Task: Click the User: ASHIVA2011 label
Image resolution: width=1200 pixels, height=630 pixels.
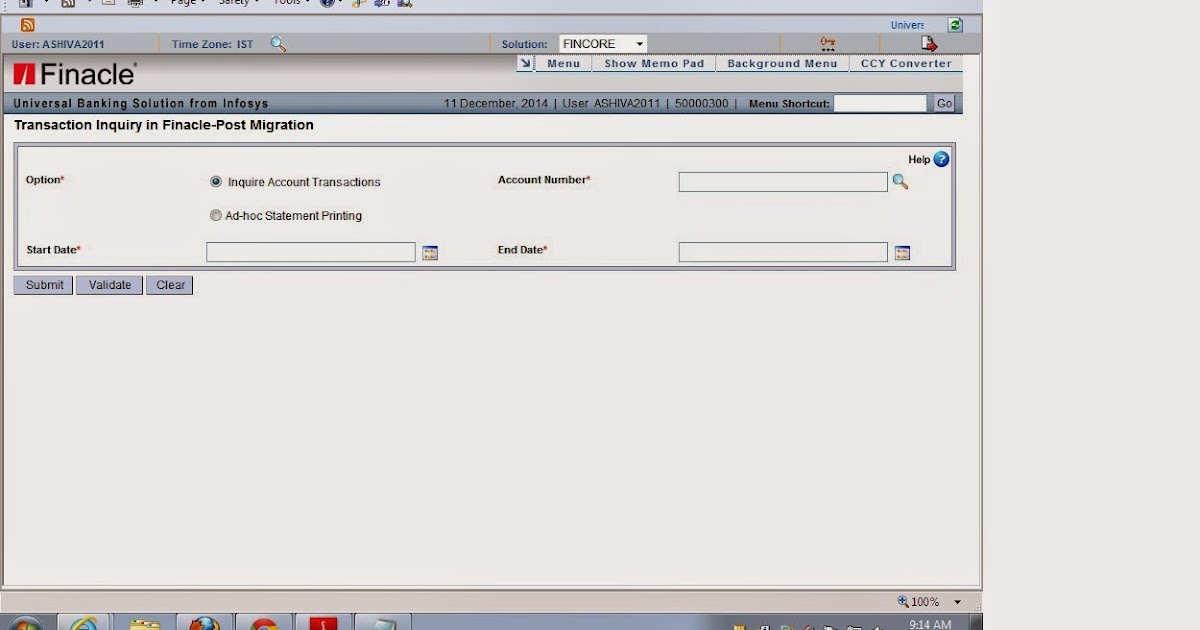Action: tap(58, 44)
